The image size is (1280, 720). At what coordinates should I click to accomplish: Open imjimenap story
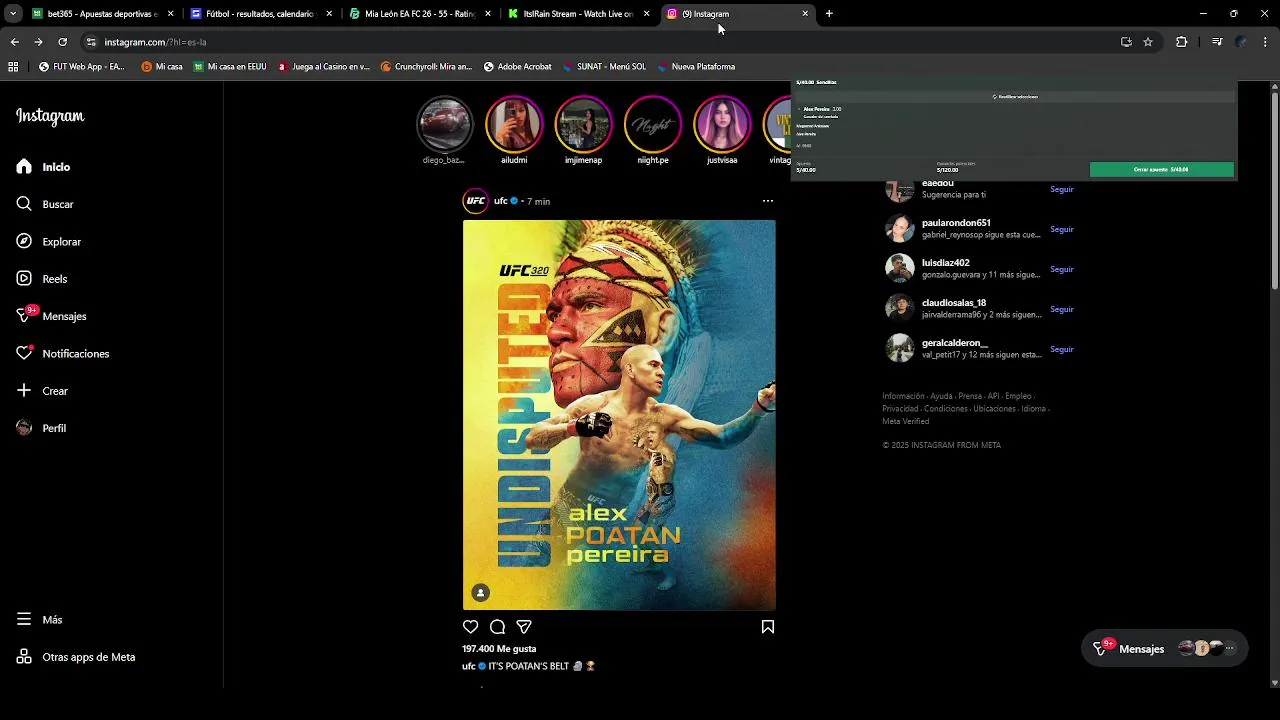[x=583, y=124]
